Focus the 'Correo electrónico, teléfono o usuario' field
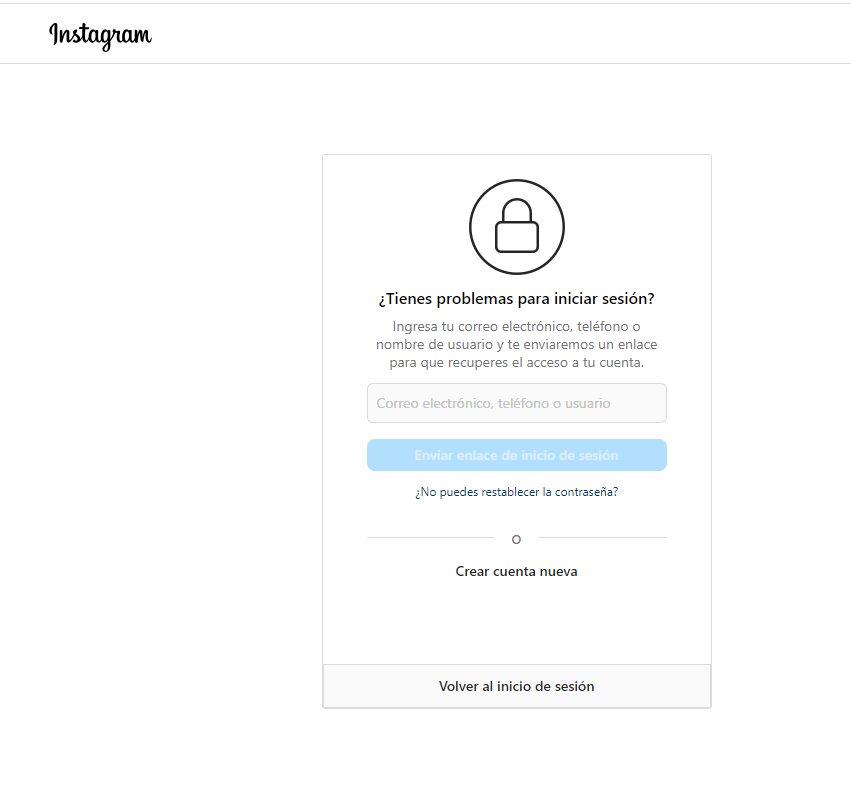This screenshot has width=851, height=785. (x=516, y=403)
